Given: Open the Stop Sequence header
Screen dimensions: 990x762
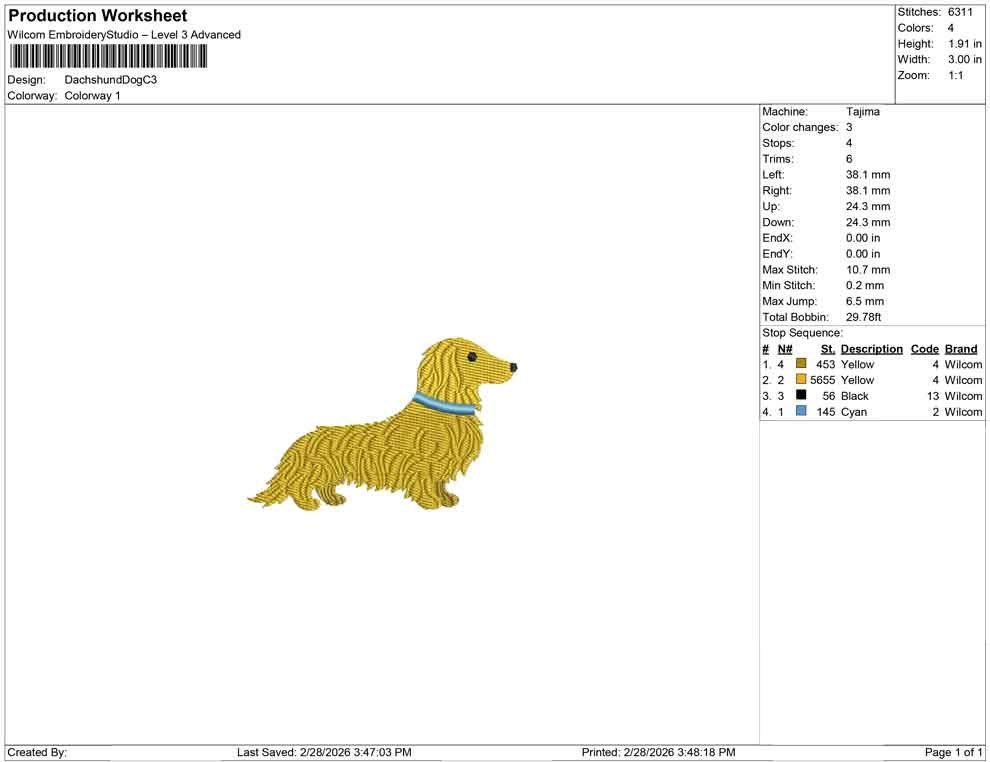Looking at the screenshot, I should pyautogui.click(x=801, y=332).
